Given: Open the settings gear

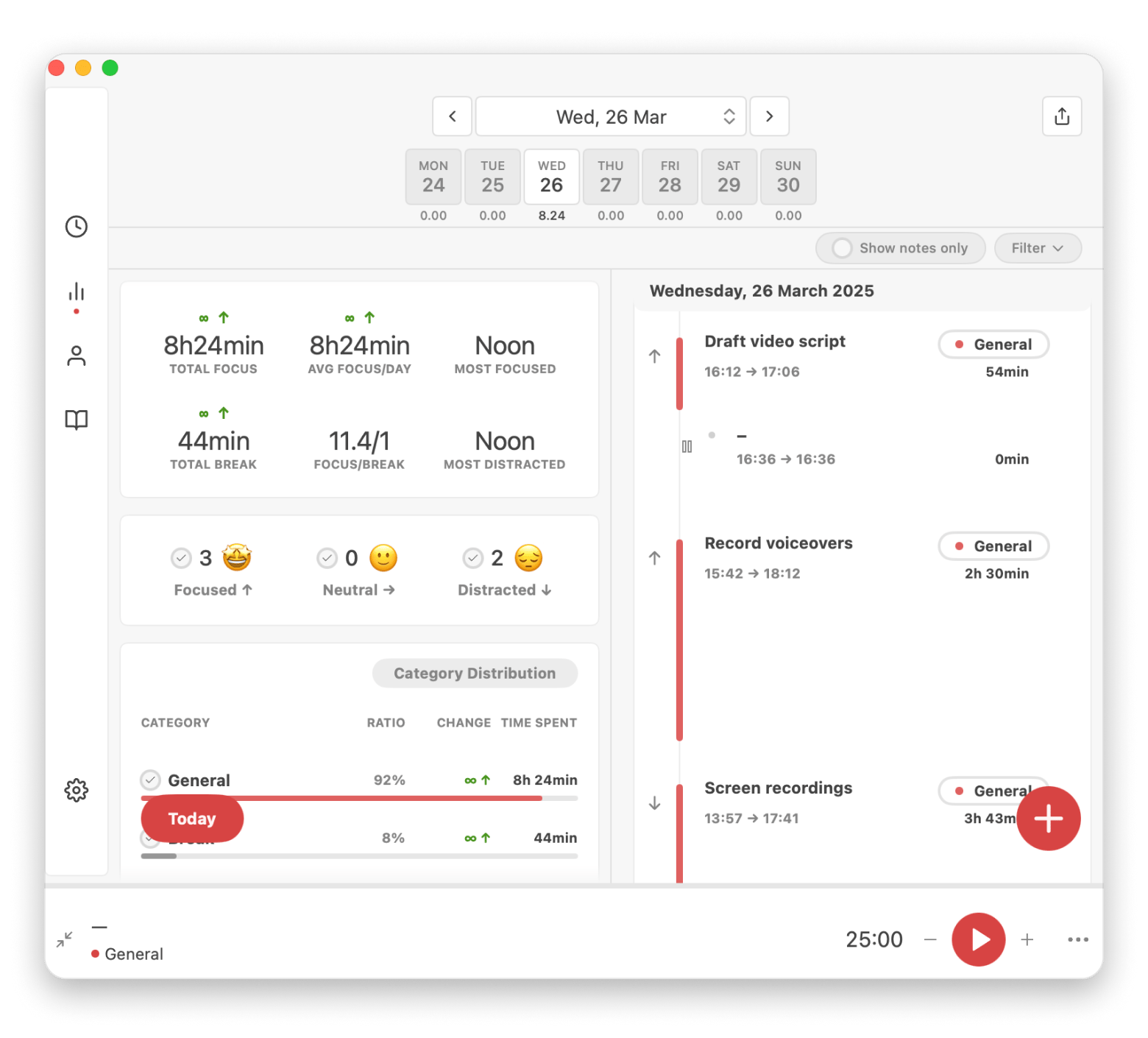Looking at the screenshot, I should (76, 790).
